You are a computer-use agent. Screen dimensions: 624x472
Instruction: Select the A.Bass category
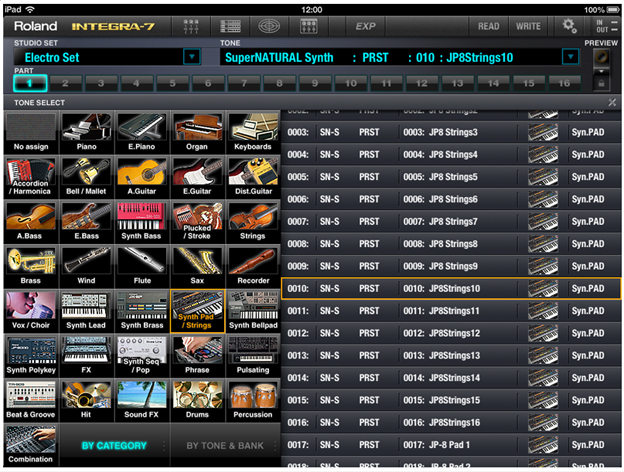tap(31, 222)
